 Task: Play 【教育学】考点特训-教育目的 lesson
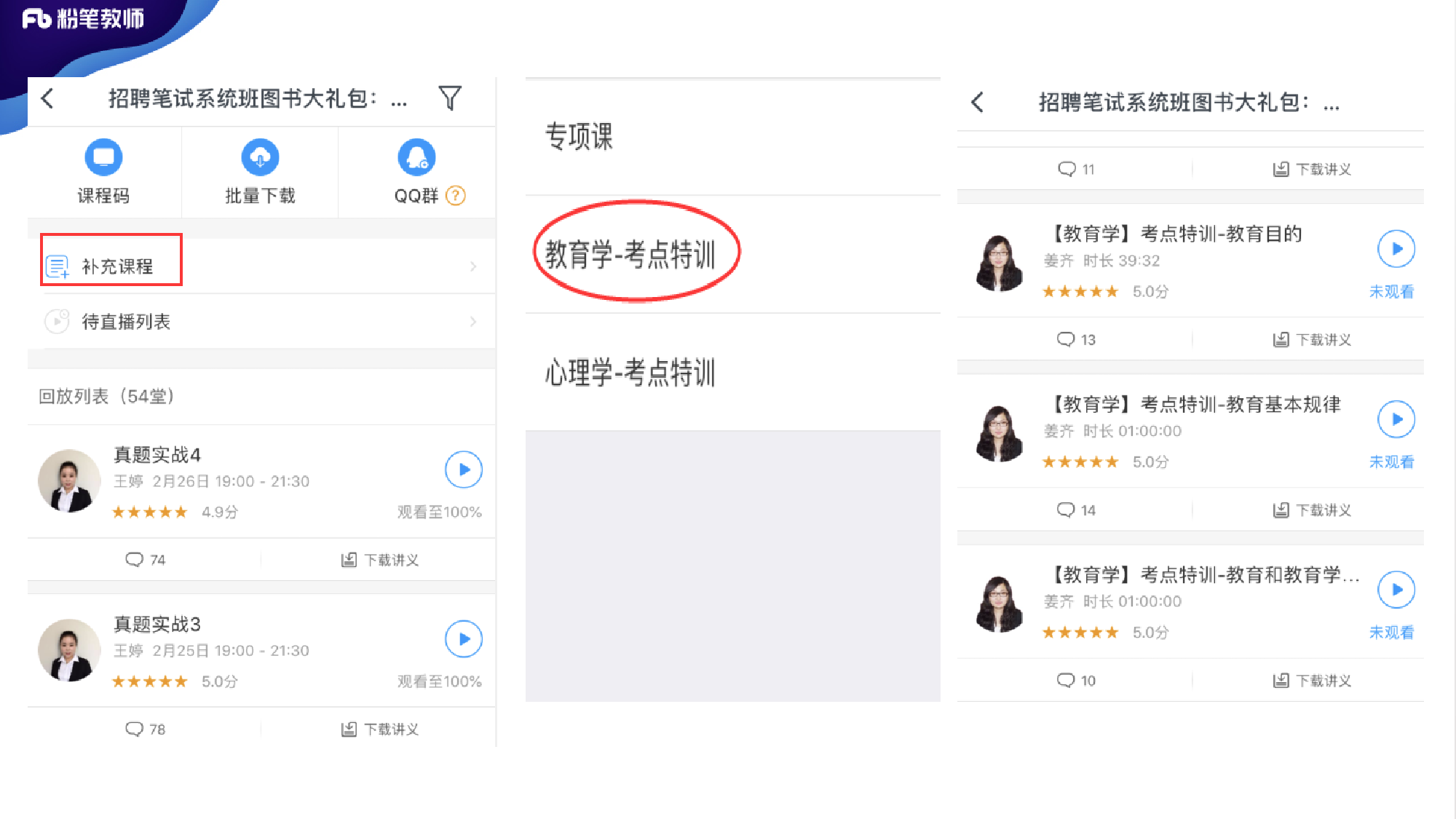pyautogui.click(x=1396, y=249)
